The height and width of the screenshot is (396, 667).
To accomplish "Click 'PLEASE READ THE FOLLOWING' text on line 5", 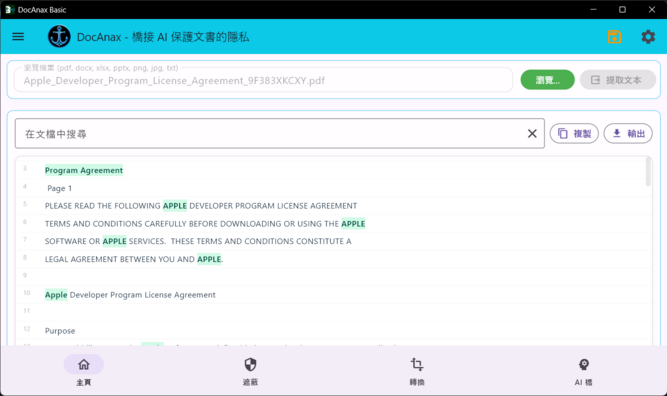I will point(103,206).
